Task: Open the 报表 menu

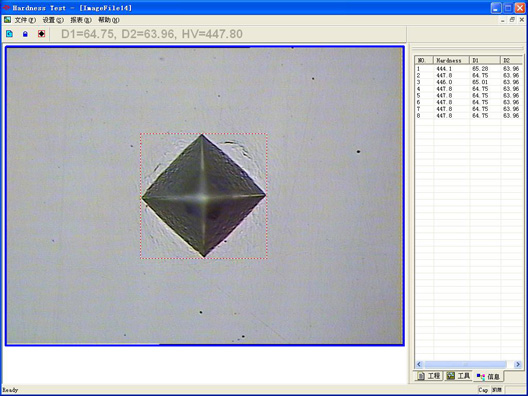Action: (x=81, y=20)
